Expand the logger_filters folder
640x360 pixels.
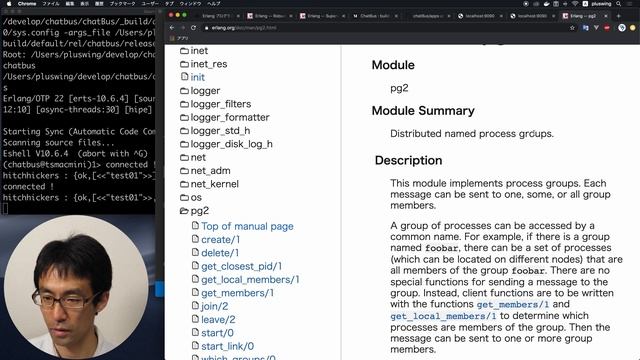coord(216,104)
